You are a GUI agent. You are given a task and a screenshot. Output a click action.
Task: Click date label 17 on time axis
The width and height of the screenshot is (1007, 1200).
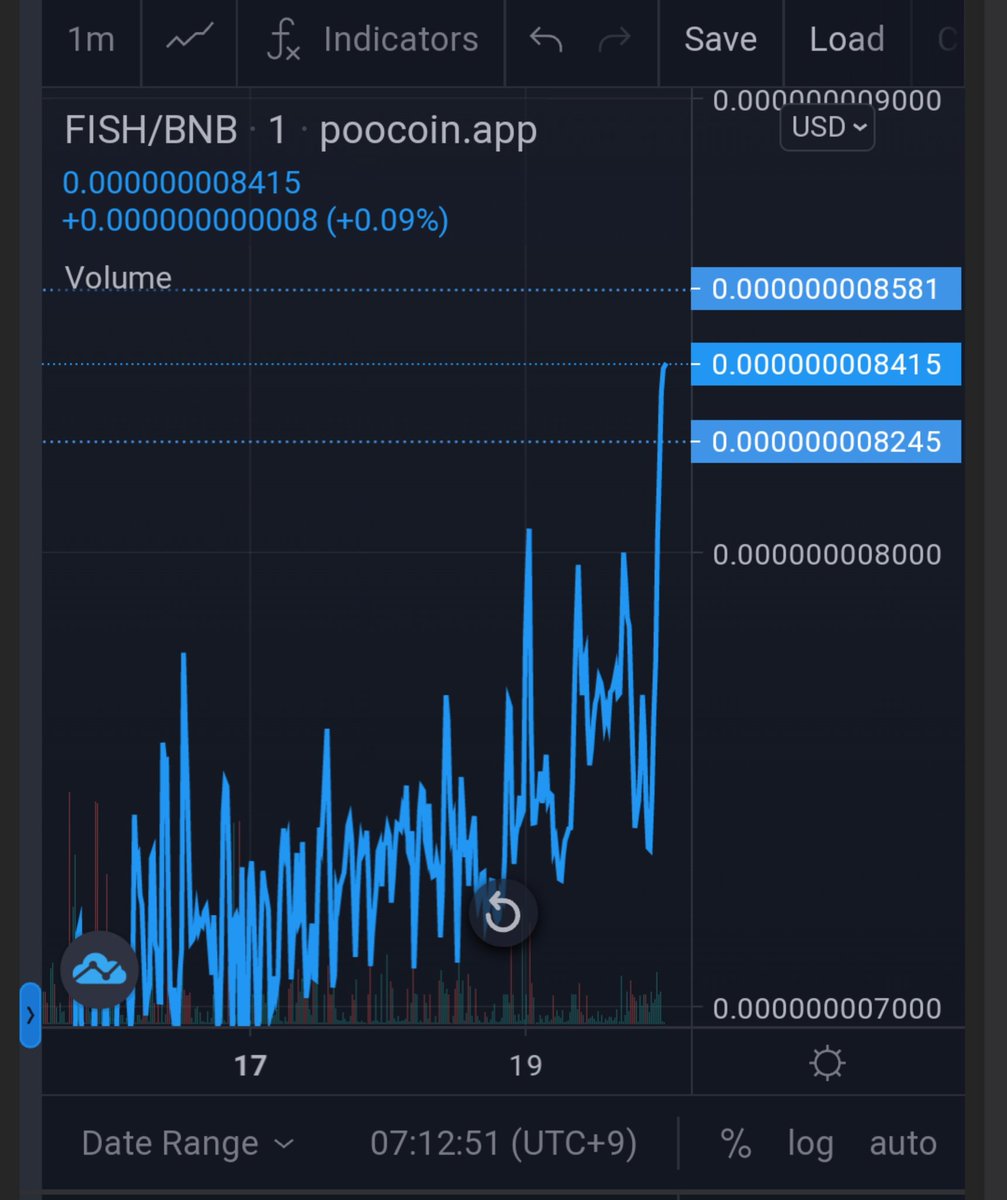250,1065
